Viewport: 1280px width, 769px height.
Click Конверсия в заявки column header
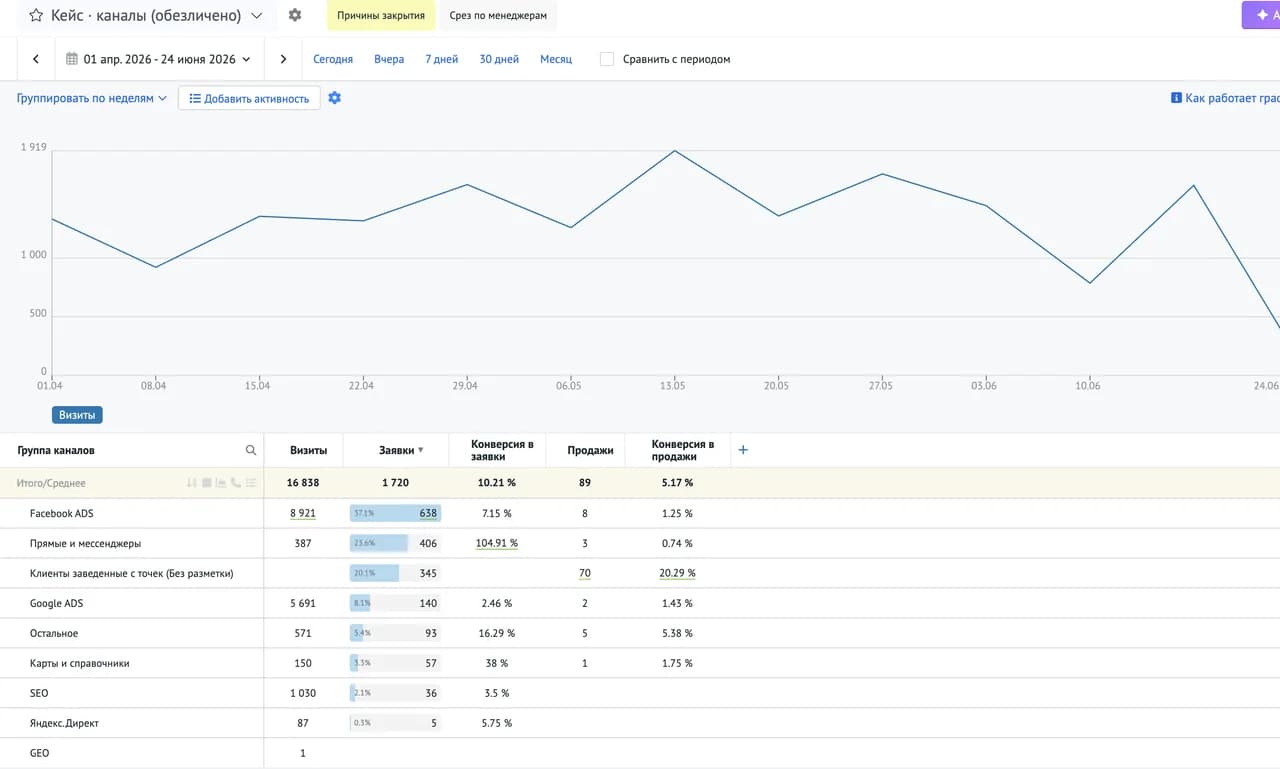[x=502, y=450]
